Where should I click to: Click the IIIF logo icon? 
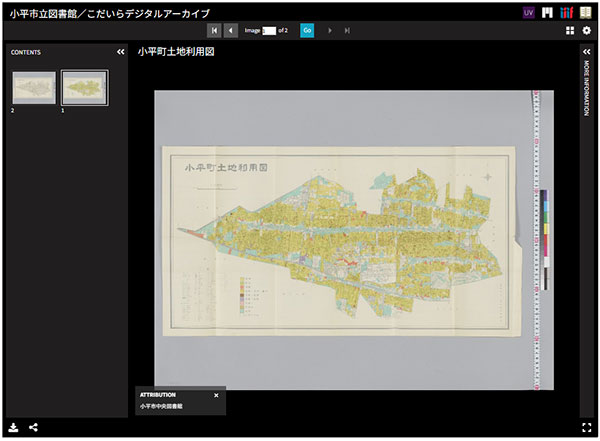(x=566, y=13)
